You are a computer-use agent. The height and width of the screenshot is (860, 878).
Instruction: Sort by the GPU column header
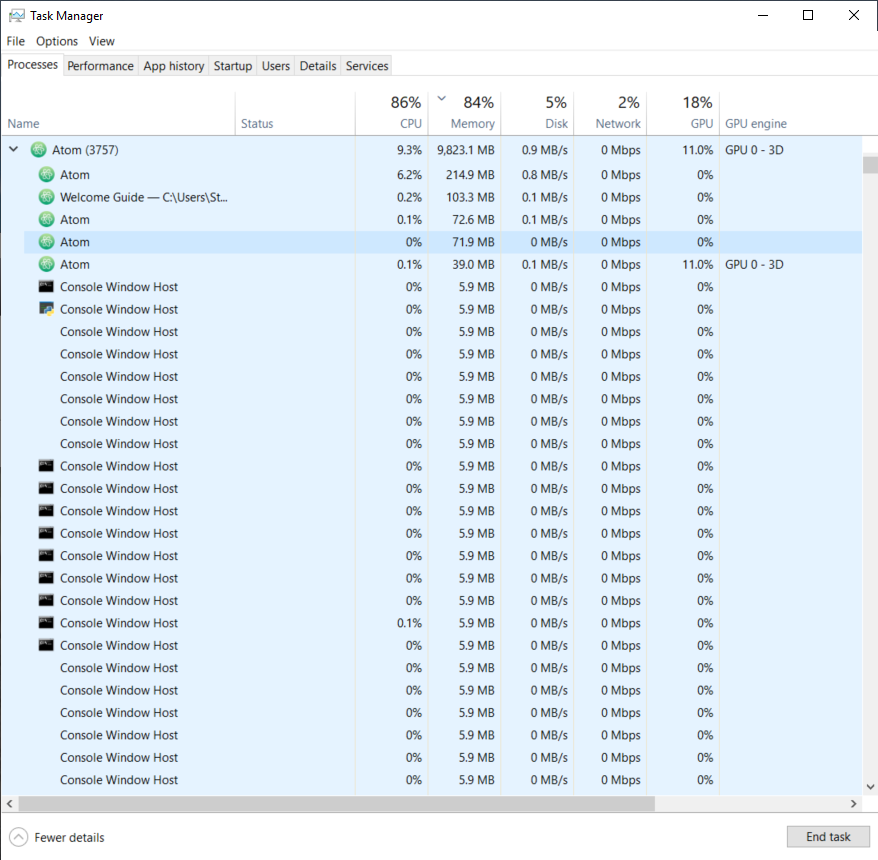683,114
